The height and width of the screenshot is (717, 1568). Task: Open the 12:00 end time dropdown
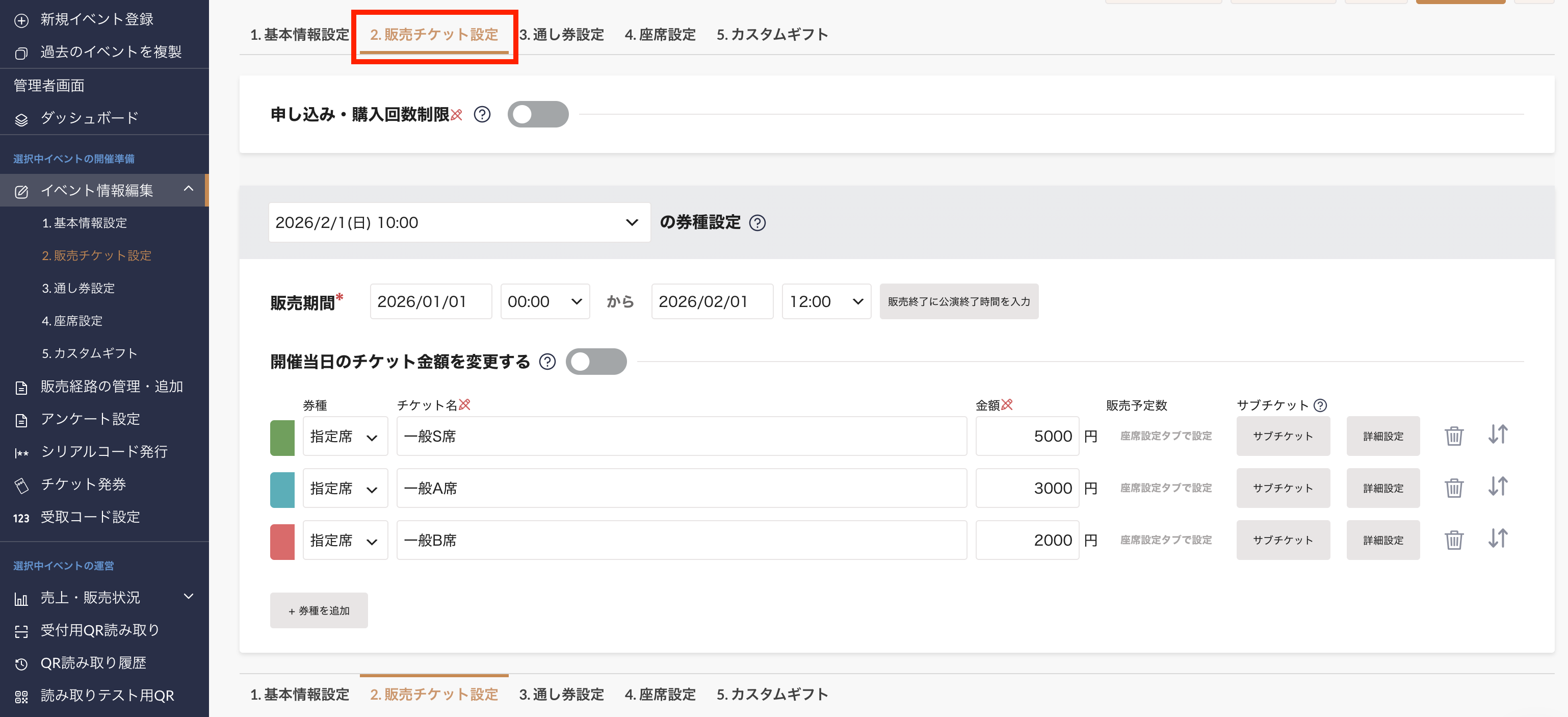tap(826, 301)
